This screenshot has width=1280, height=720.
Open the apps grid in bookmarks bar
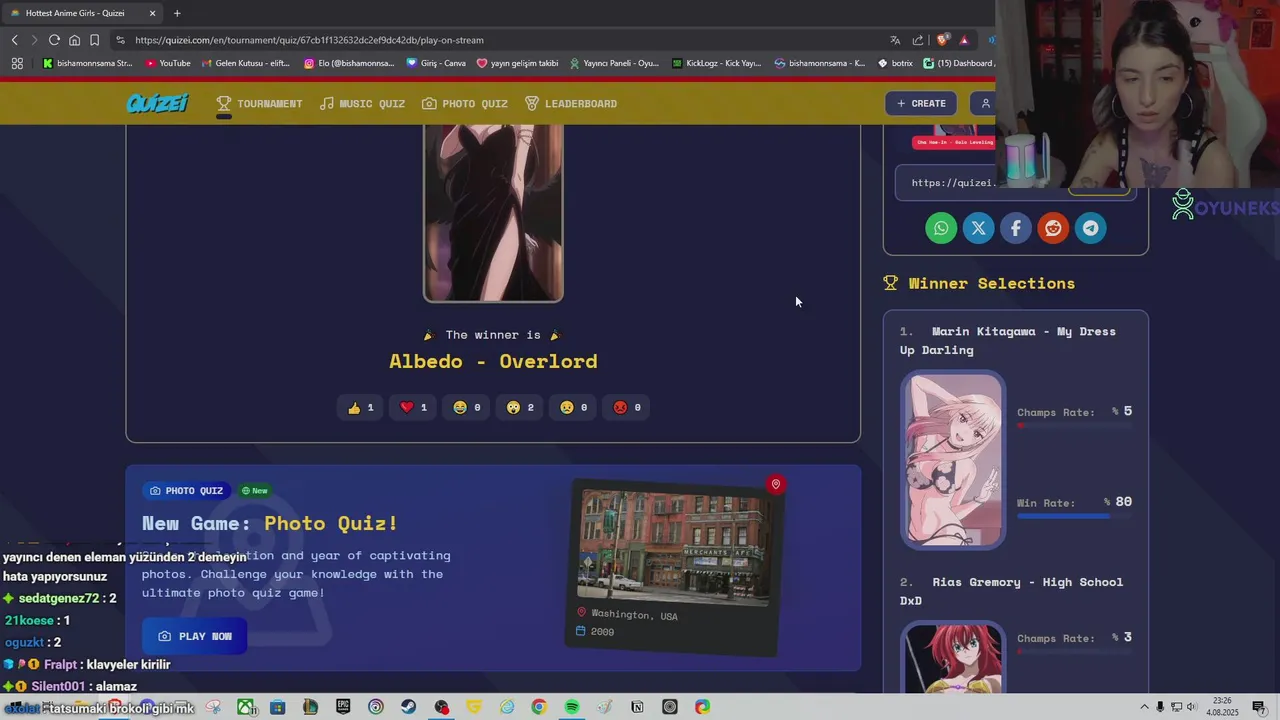(x=17, y=63)
